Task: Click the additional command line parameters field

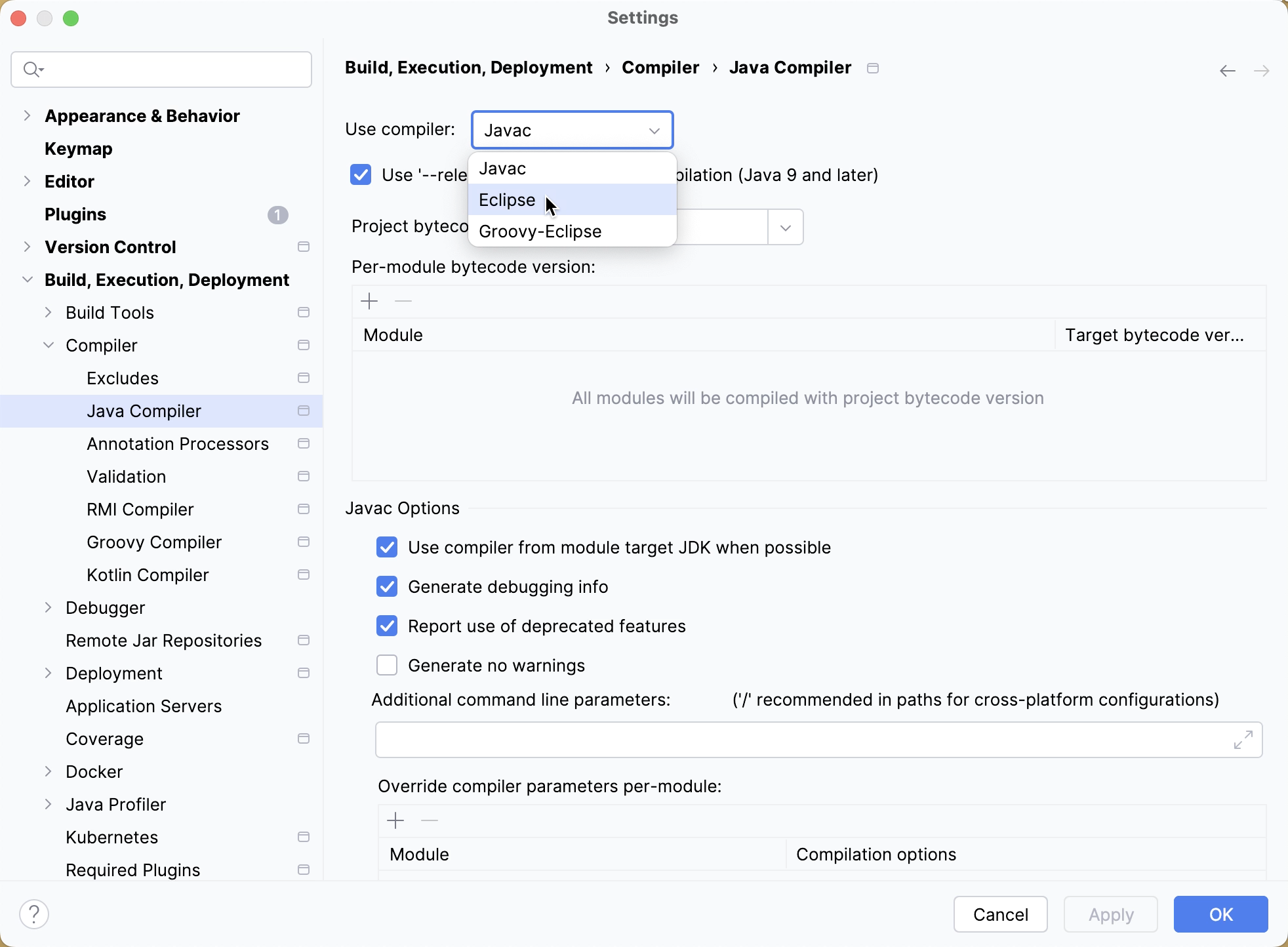Action: 818,740
